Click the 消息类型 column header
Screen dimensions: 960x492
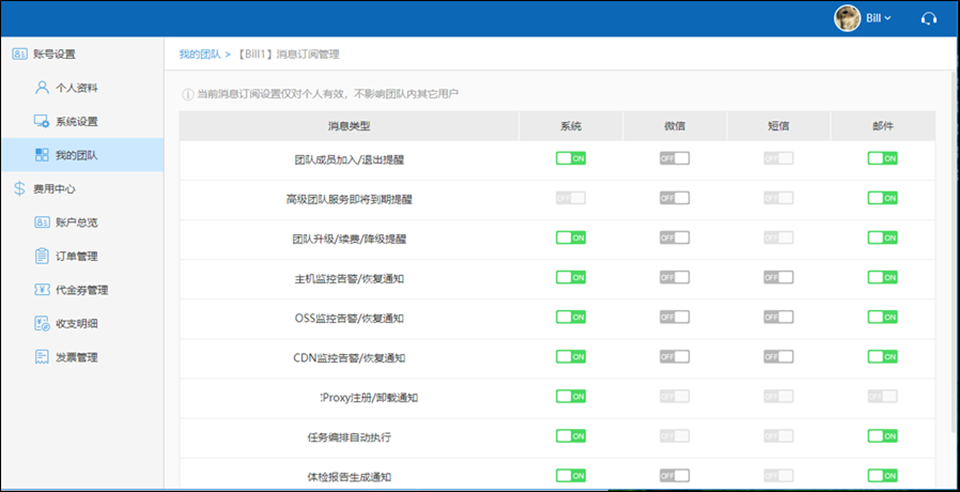pyautogui.click(x=348, y=126)
